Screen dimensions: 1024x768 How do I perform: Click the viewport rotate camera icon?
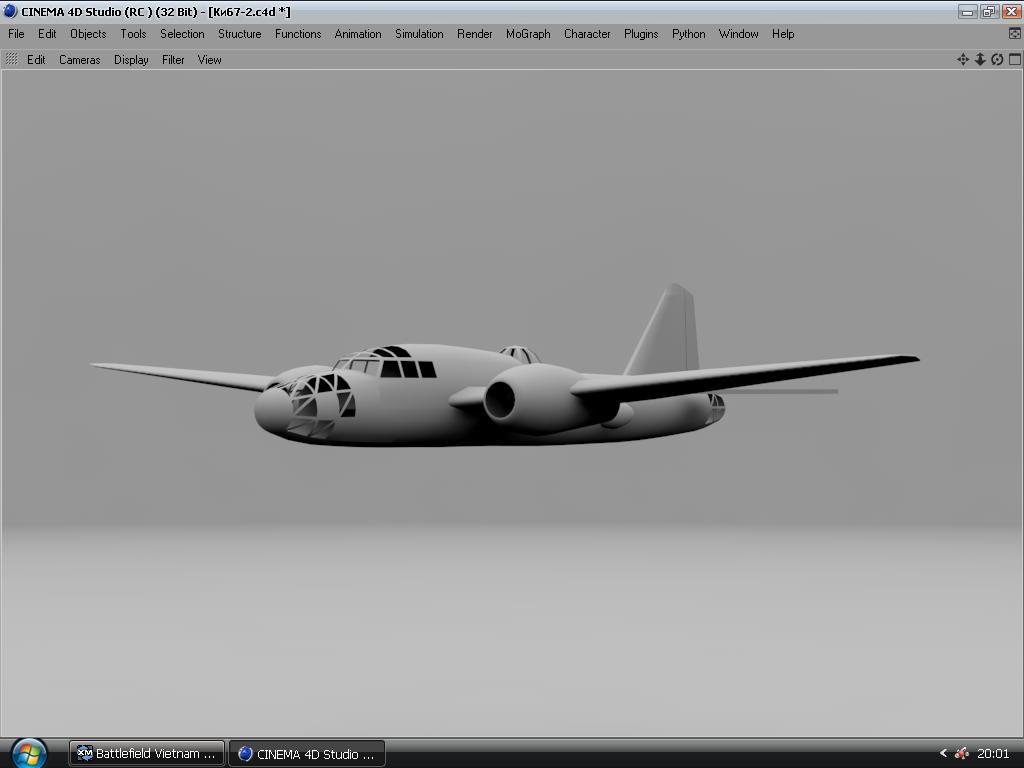tap(997, 59)
